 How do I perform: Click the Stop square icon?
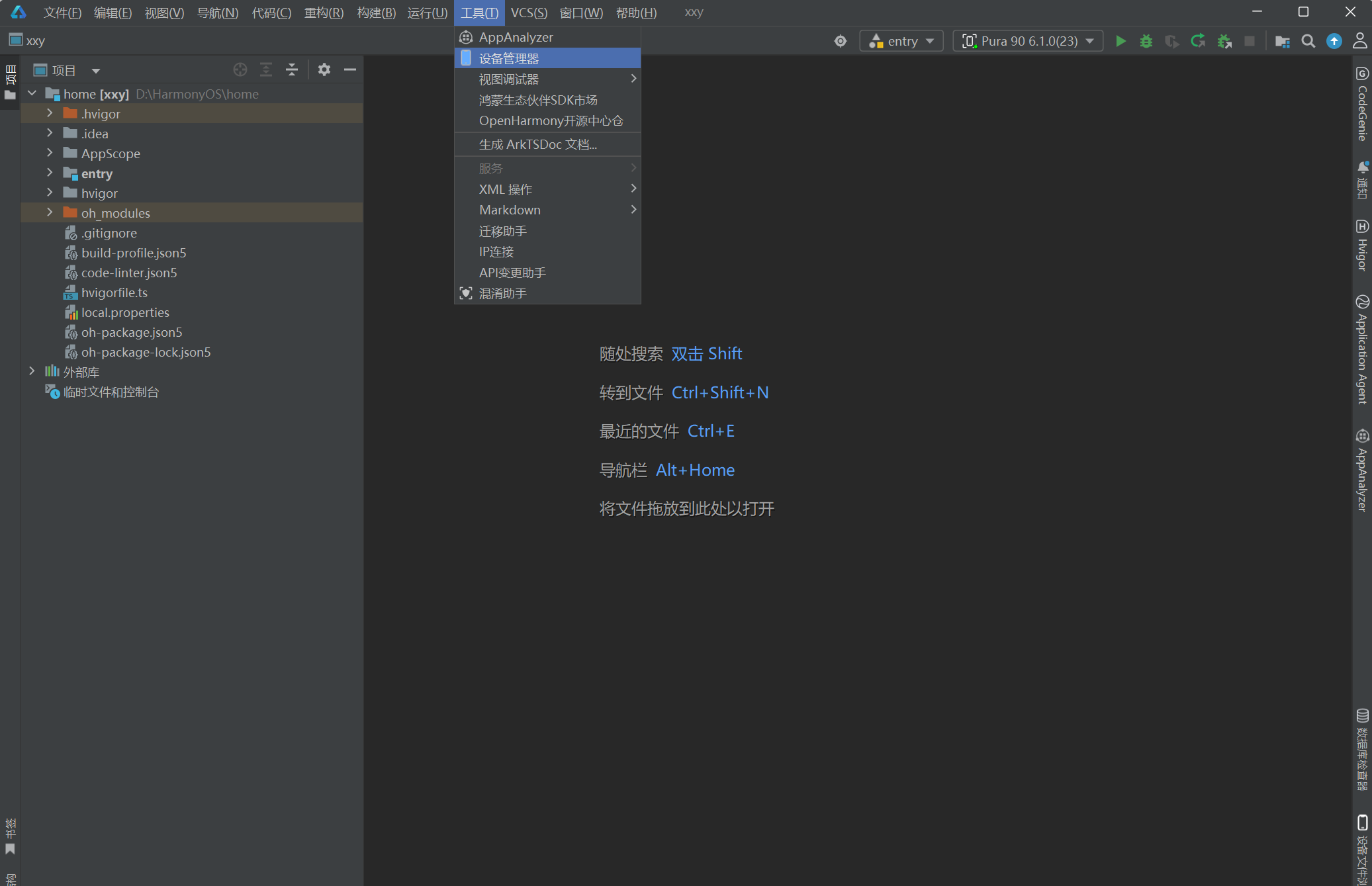coord(1250,41)
